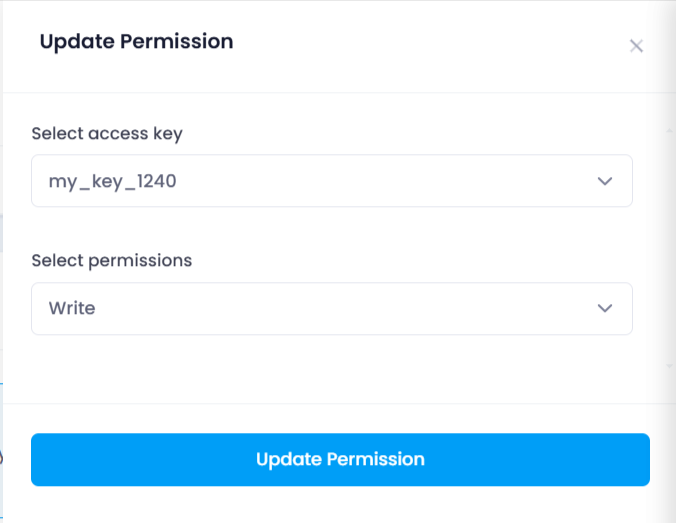Click the vertical scrollbar track on right
Image resolution: width=676 pixels, height=523 pixels.
[x=670, y=248]
